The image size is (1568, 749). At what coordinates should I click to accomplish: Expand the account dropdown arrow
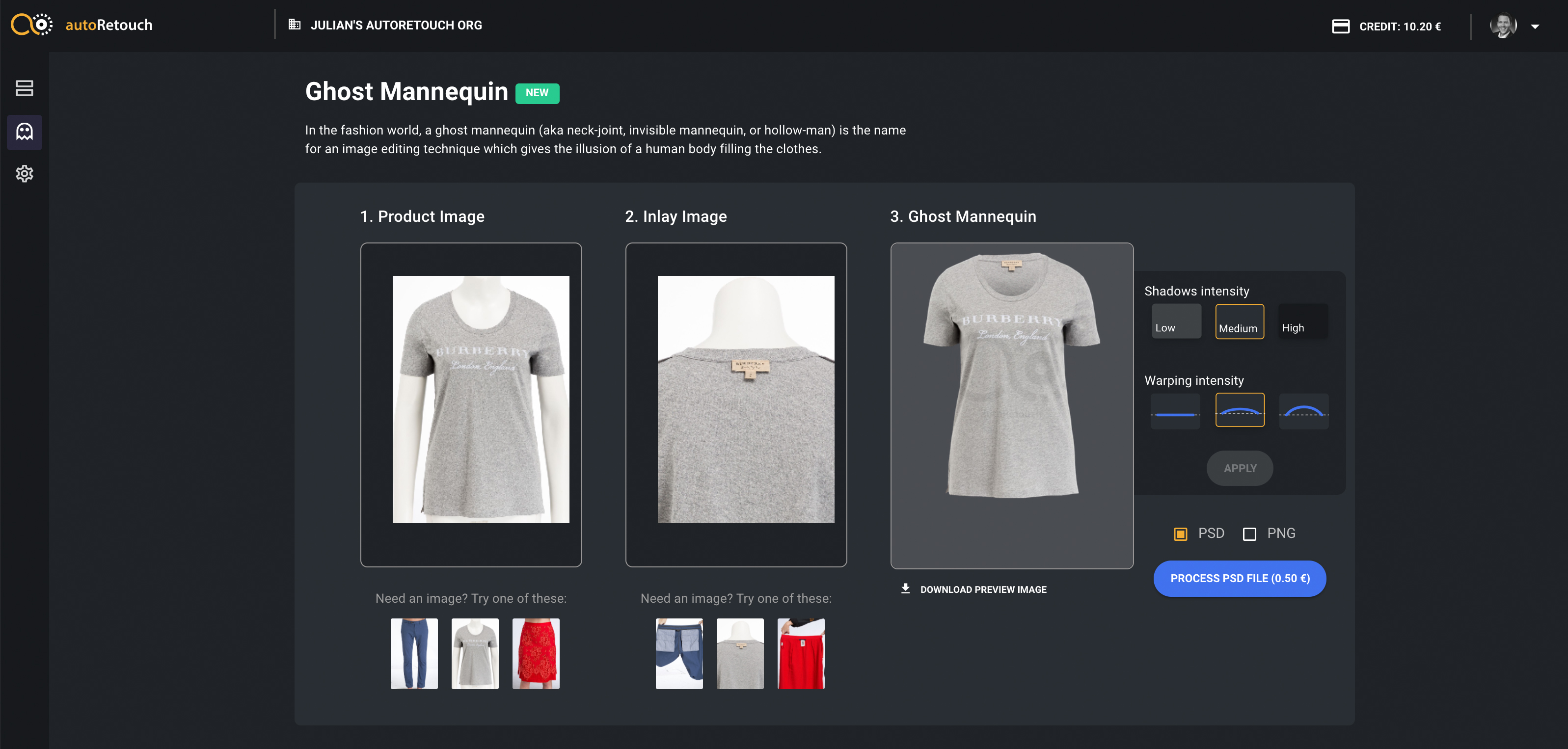(1535, 26)
